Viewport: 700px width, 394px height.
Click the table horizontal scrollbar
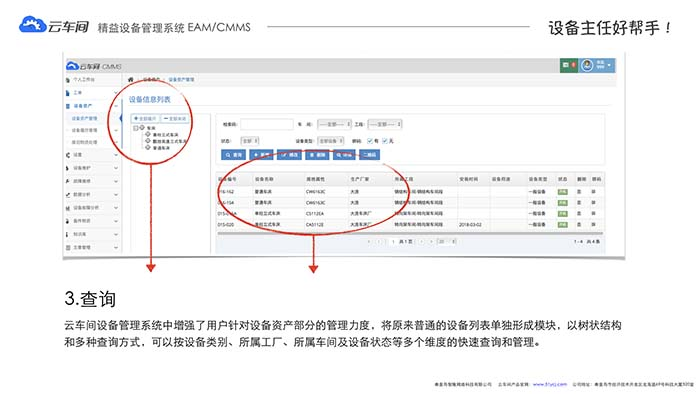click(x=410, y=233)
